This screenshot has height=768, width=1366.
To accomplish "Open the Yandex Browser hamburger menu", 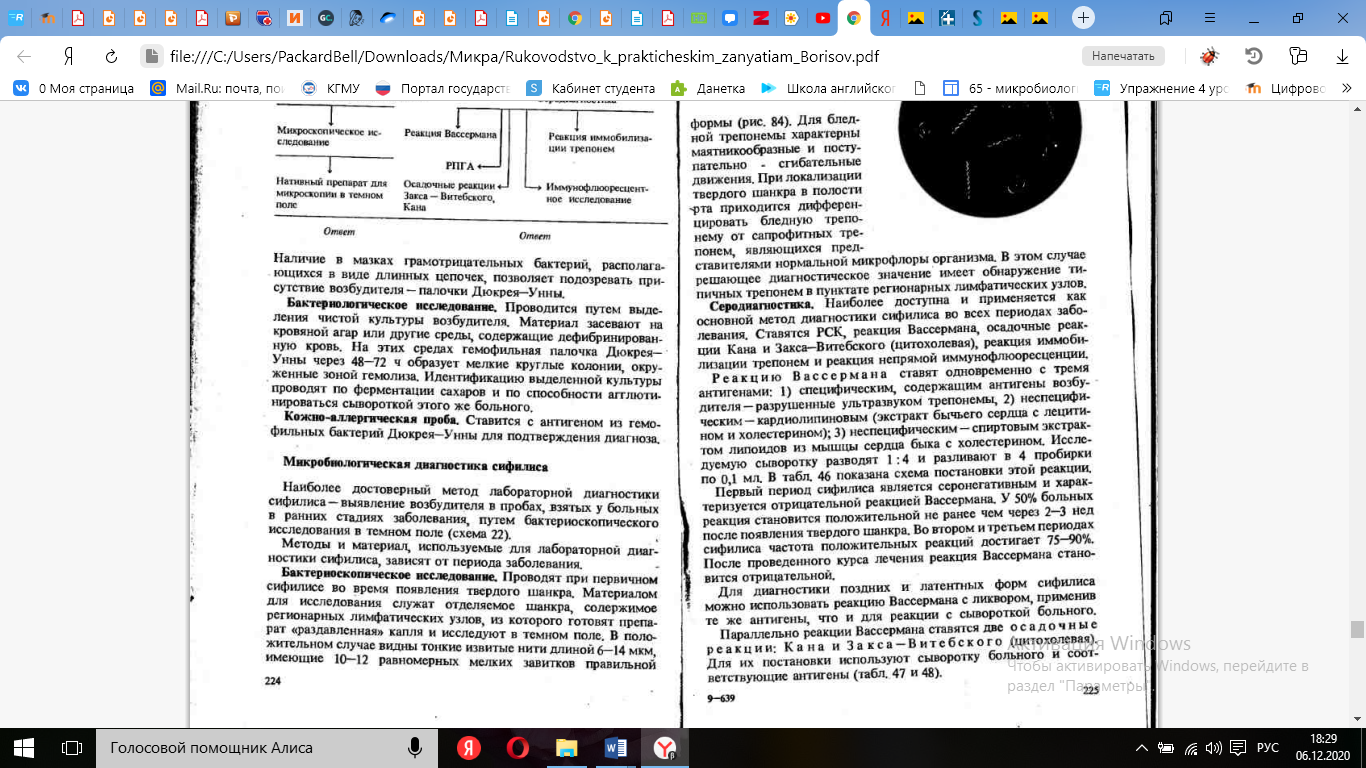I will point(1210,17).
